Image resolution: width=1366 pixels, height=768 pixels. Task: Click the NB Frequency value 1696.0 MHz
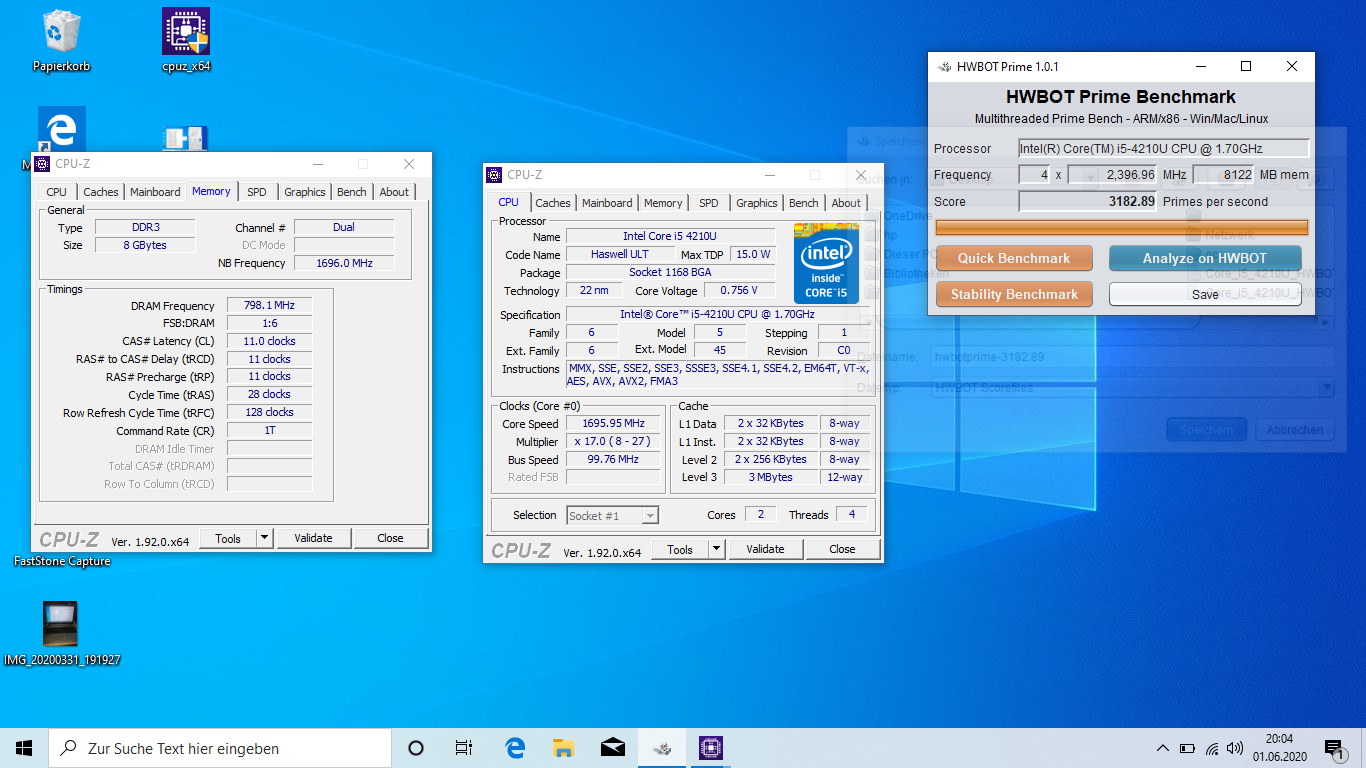pyautogui.click(x=344, y=263)
